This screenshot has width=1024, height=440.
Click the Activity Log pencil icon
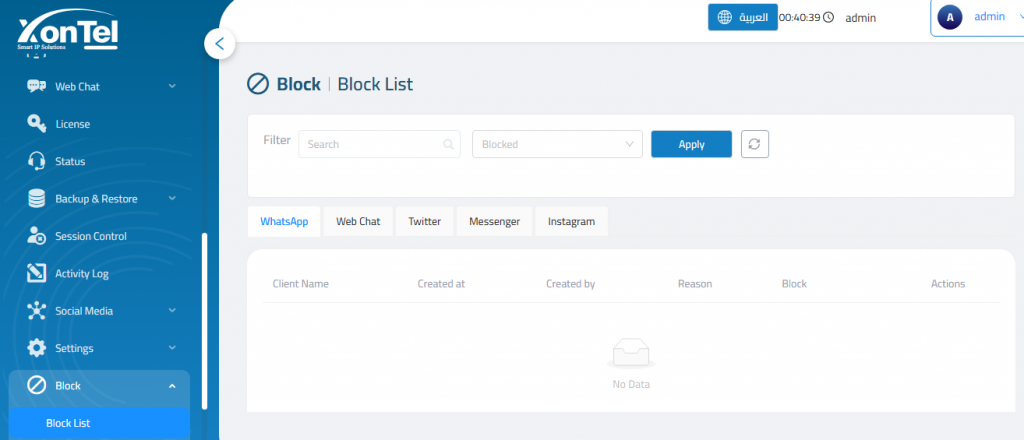37,274
